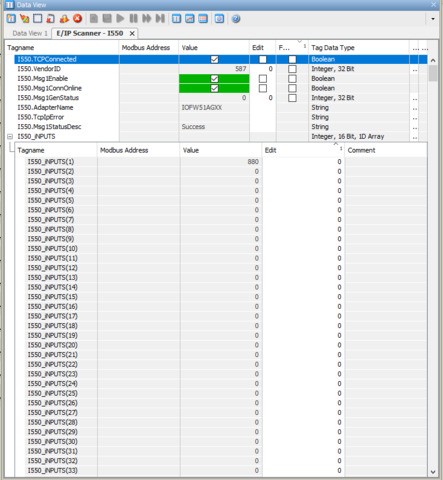Open the ellipsis button on I550.AdapterName row

pyautogui.click(x=415, y=108)
